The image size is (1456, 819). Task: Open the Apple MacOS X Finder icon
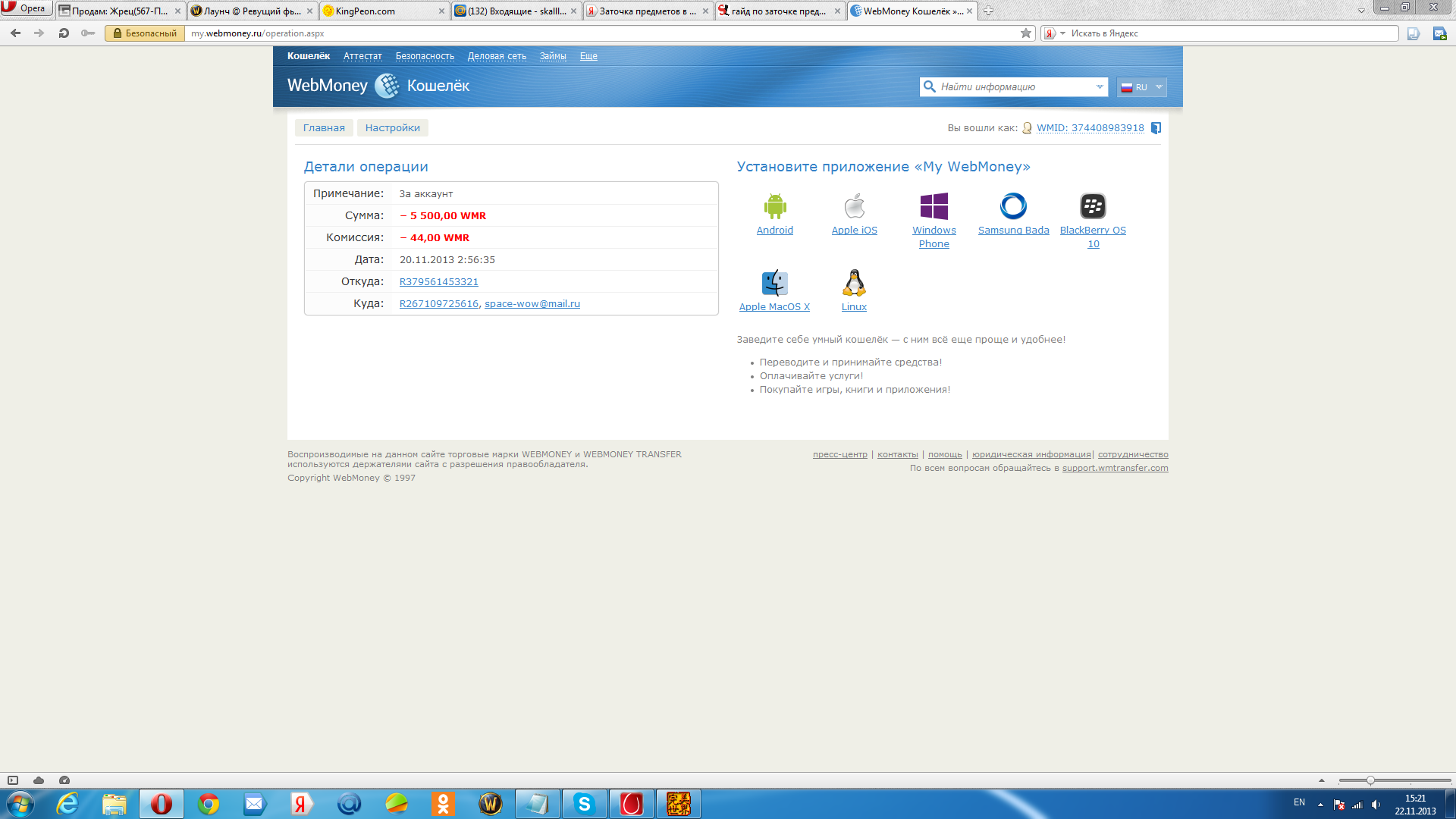[775, 283]
